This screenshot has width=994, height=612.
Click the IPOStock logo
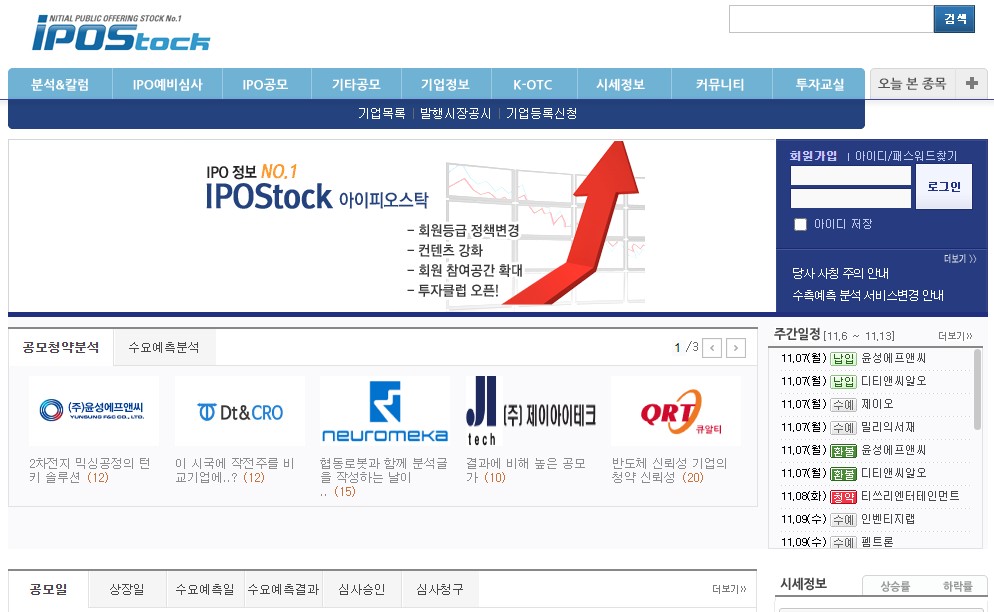[120, 33]
